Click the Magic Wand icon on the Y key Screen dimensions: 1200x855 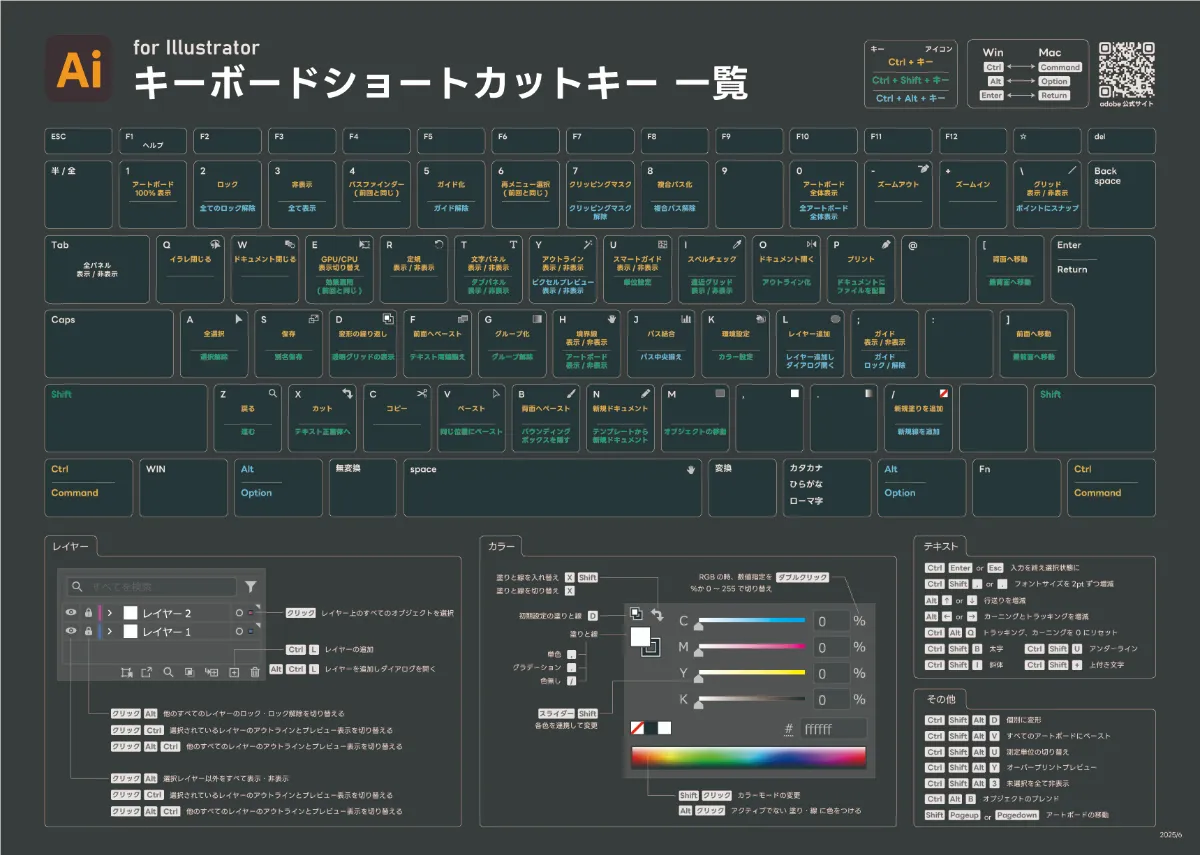pos(588,244)
